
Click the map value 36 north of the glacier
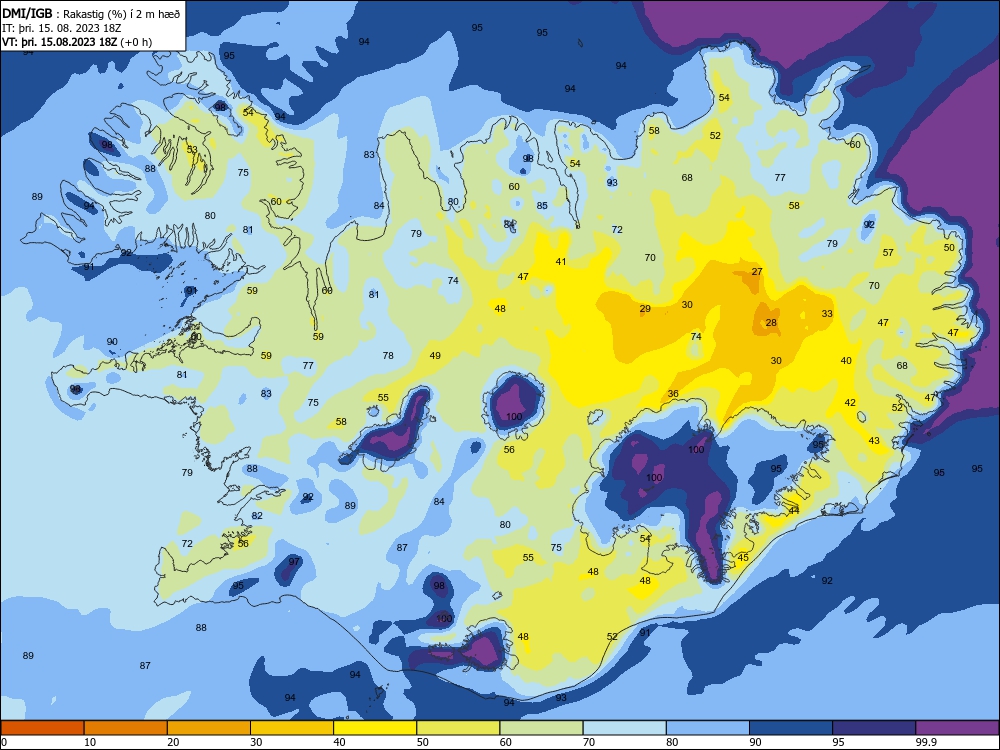[x=673, y=393]
